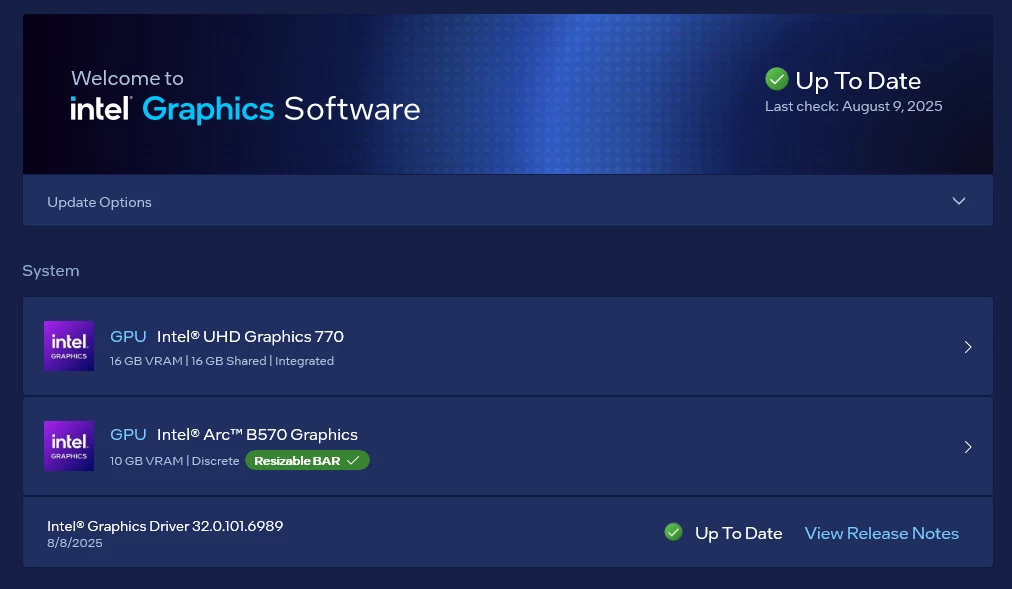Select the Intel UHD Graphics 770 name
The image size is (1012, 589).
250,337
